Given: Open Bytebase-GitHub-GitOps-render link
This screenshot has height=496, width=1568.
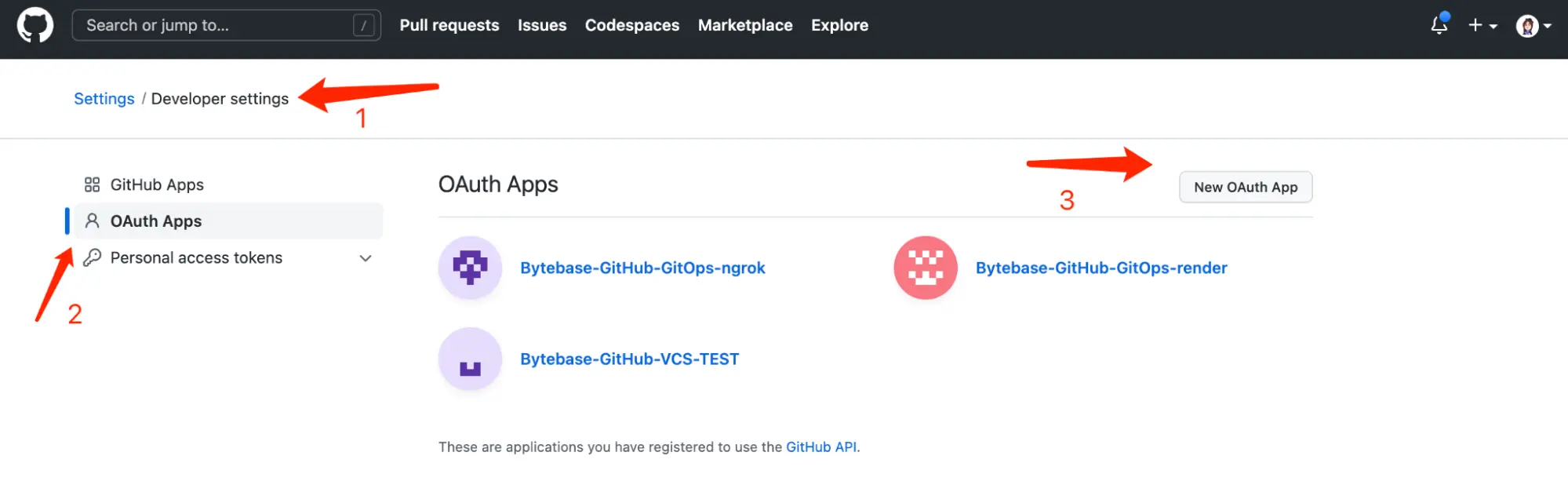Looking at the screenshot, I should 1101,268.
